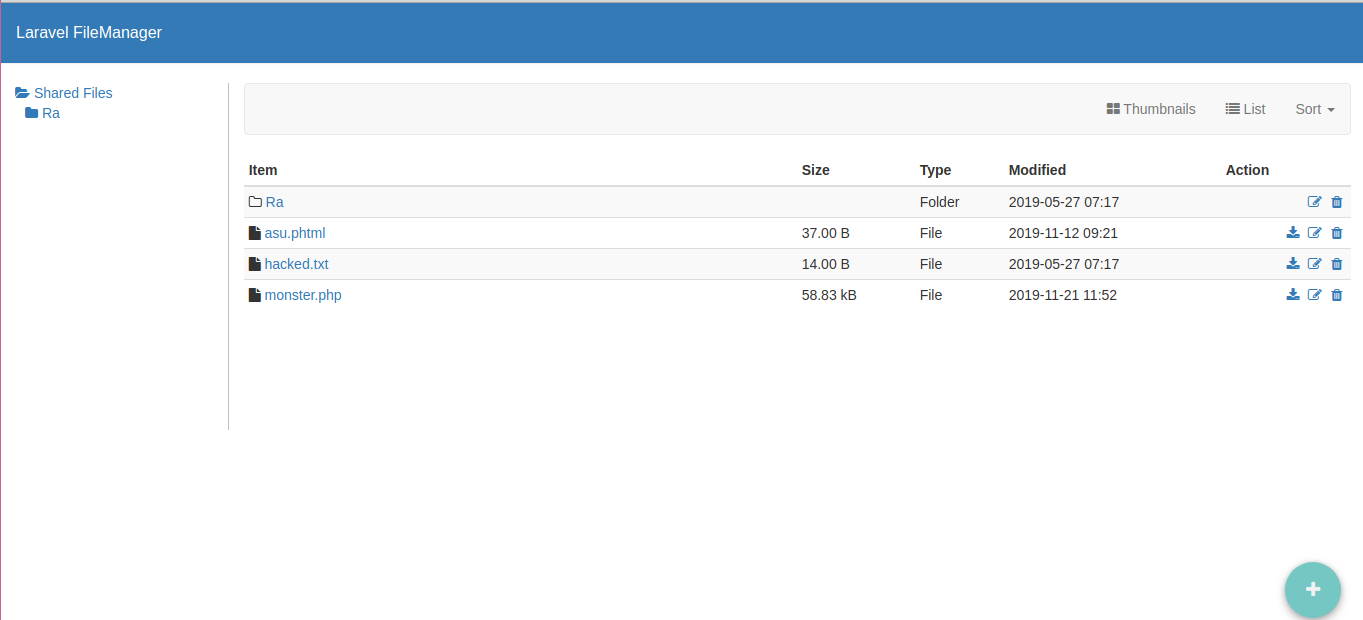
Task: Click the file icon beside monster.php
Action: click(254, 295)
